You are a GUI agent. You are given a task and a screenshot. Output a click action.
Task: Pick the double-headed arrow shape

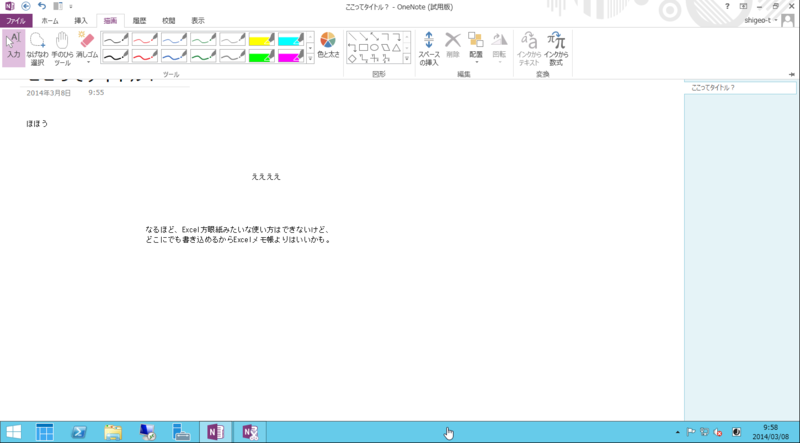374,36
